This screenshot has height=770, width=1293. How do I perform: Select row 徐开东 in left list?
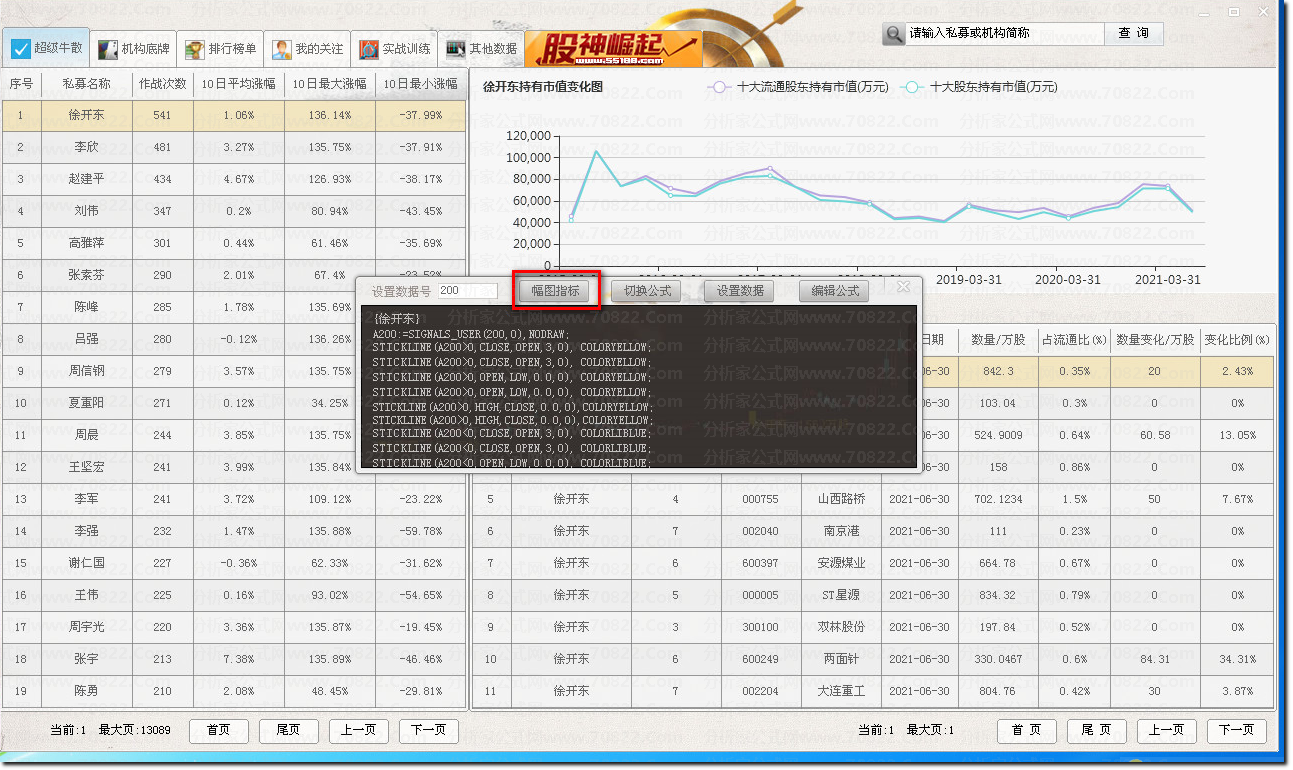coord(234,115)
